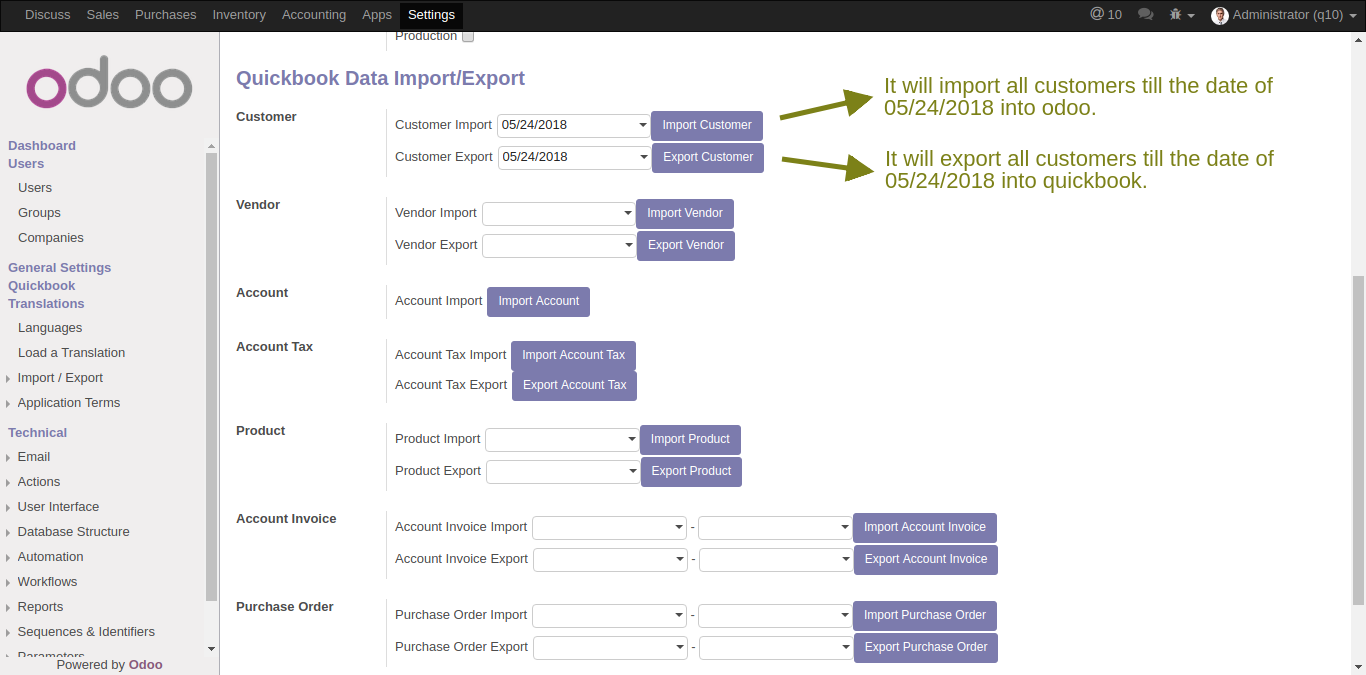Click the Import Account Invoice button

point(925,527)
